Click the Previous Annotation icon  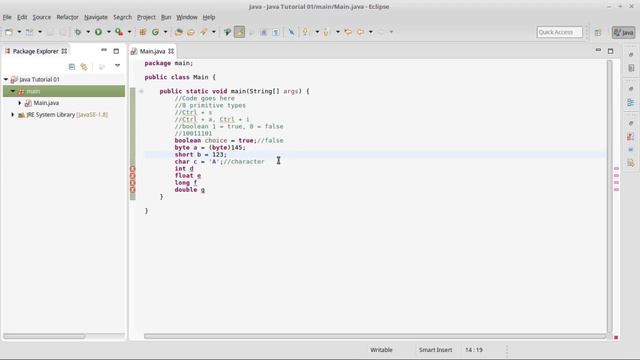[x=326, y=32]
